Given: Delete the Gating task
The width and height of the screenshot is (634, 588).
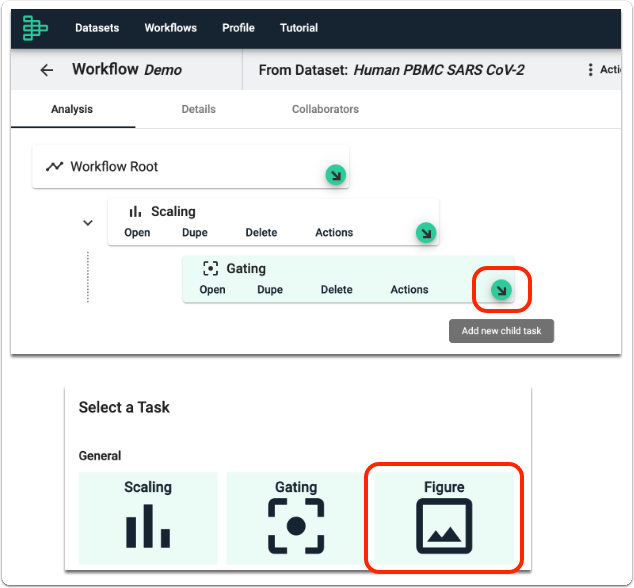Looking at the screenshot, I should coord(336,290).
